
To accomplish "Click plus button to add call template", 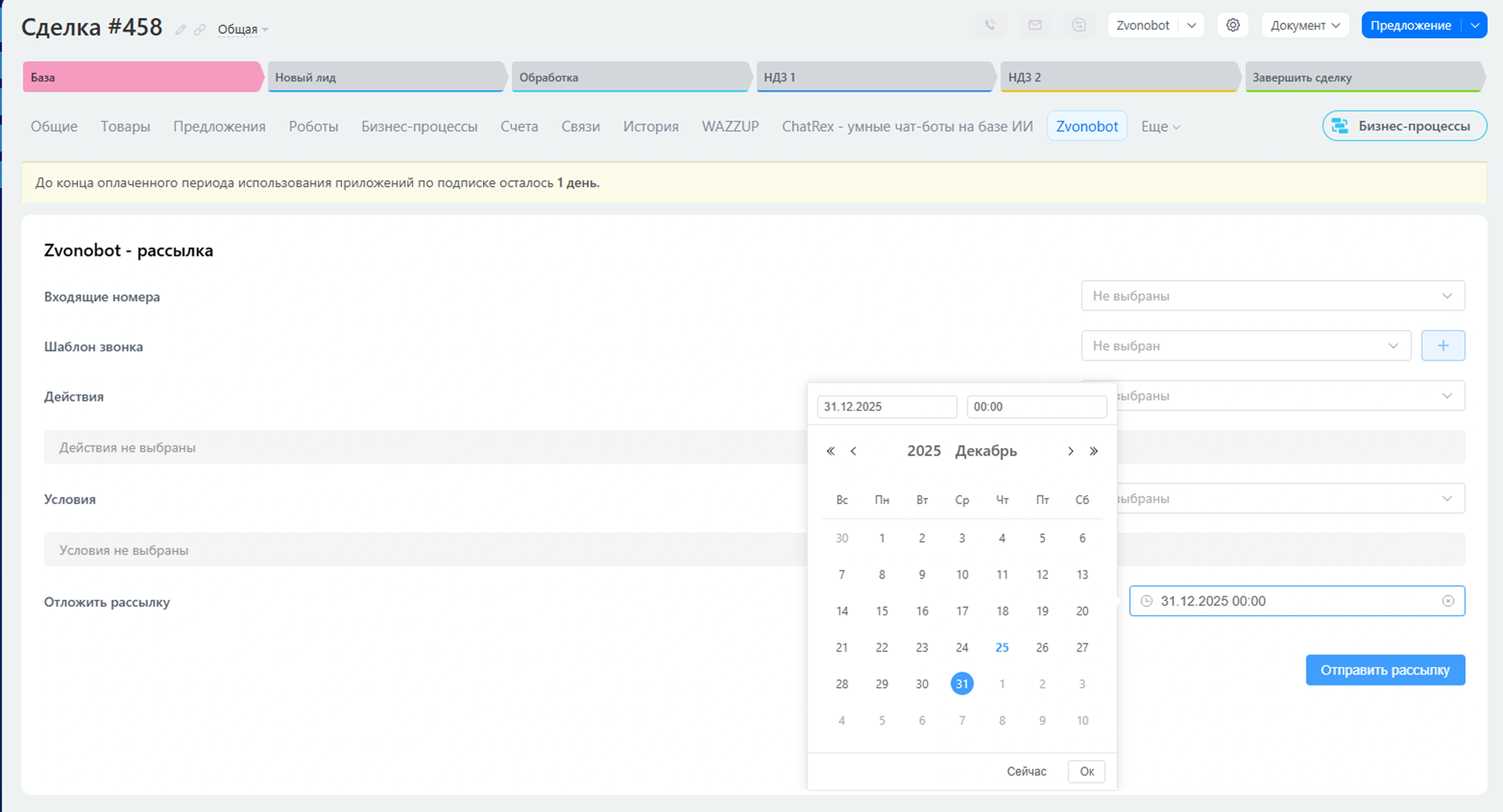I will (x=1443, y=346).
